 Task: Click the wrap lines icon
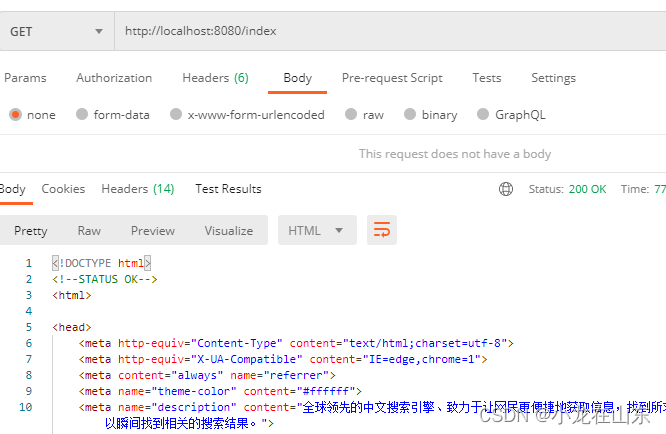[382, 230]
